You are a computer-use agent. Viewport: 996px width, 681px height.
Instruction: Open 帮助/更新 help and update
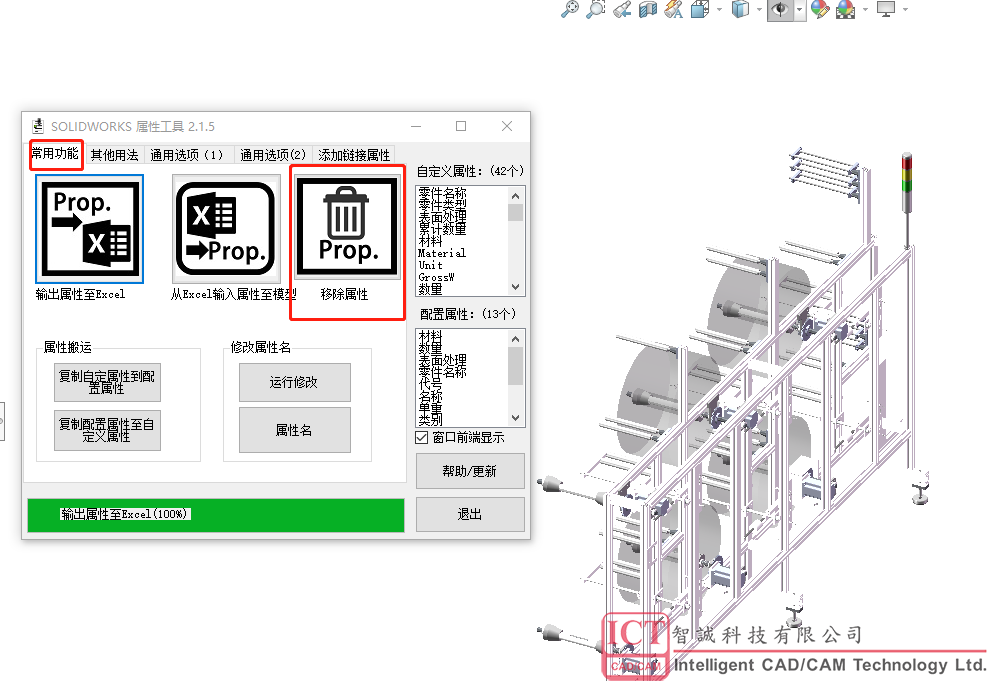tap(470, 471)
